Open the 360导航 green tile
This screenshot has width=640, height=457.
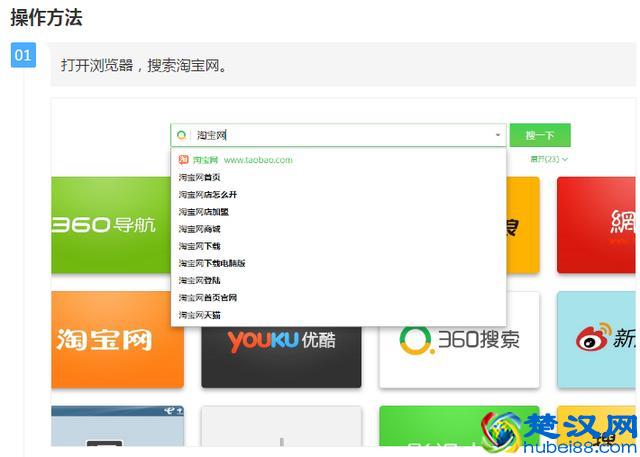pos(111,225)
